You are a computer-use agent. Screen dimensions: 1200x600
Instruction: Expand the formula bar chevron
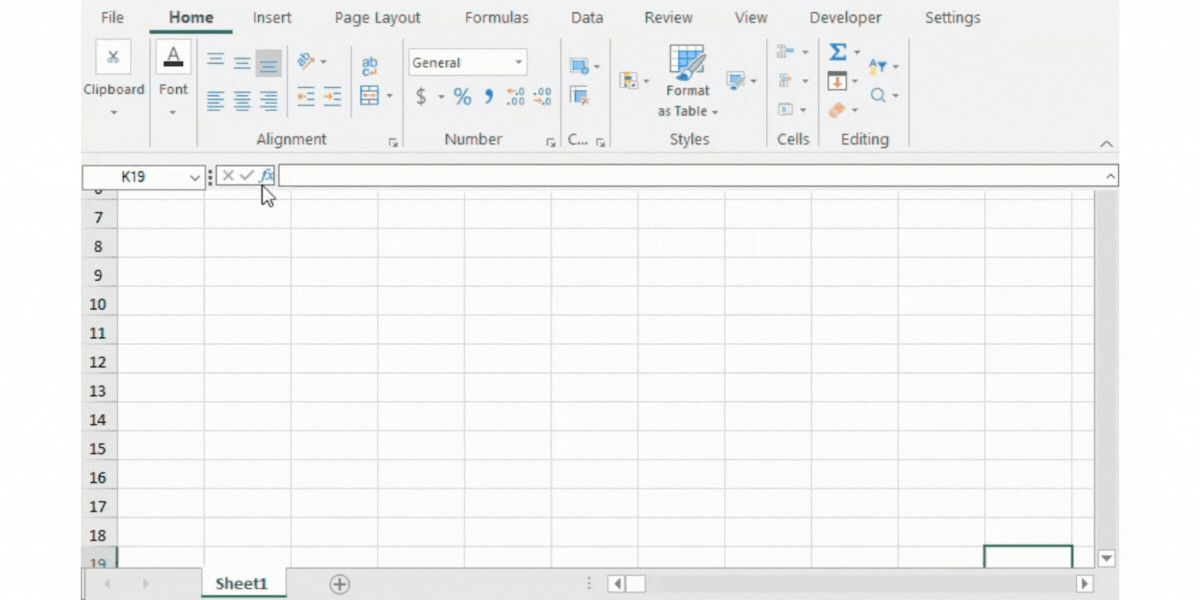click(x=1110, y=176)
